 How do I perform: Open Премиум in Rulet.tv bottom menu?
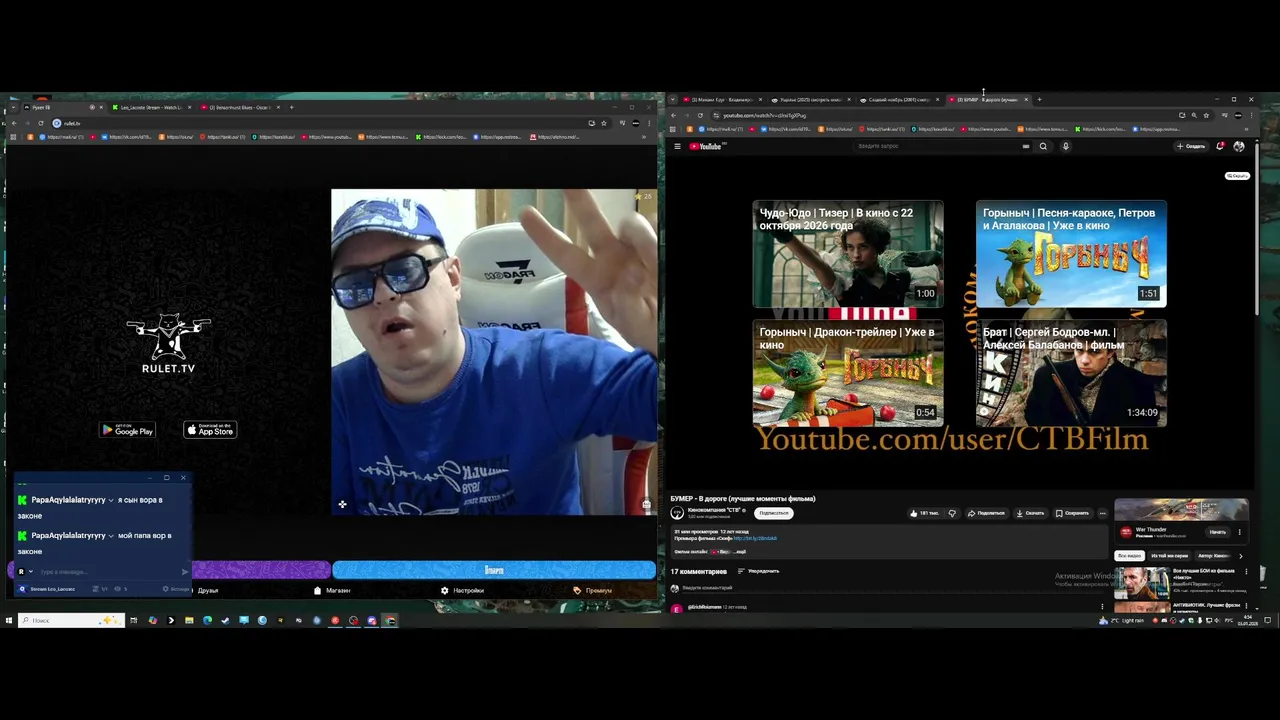point(593,590)
